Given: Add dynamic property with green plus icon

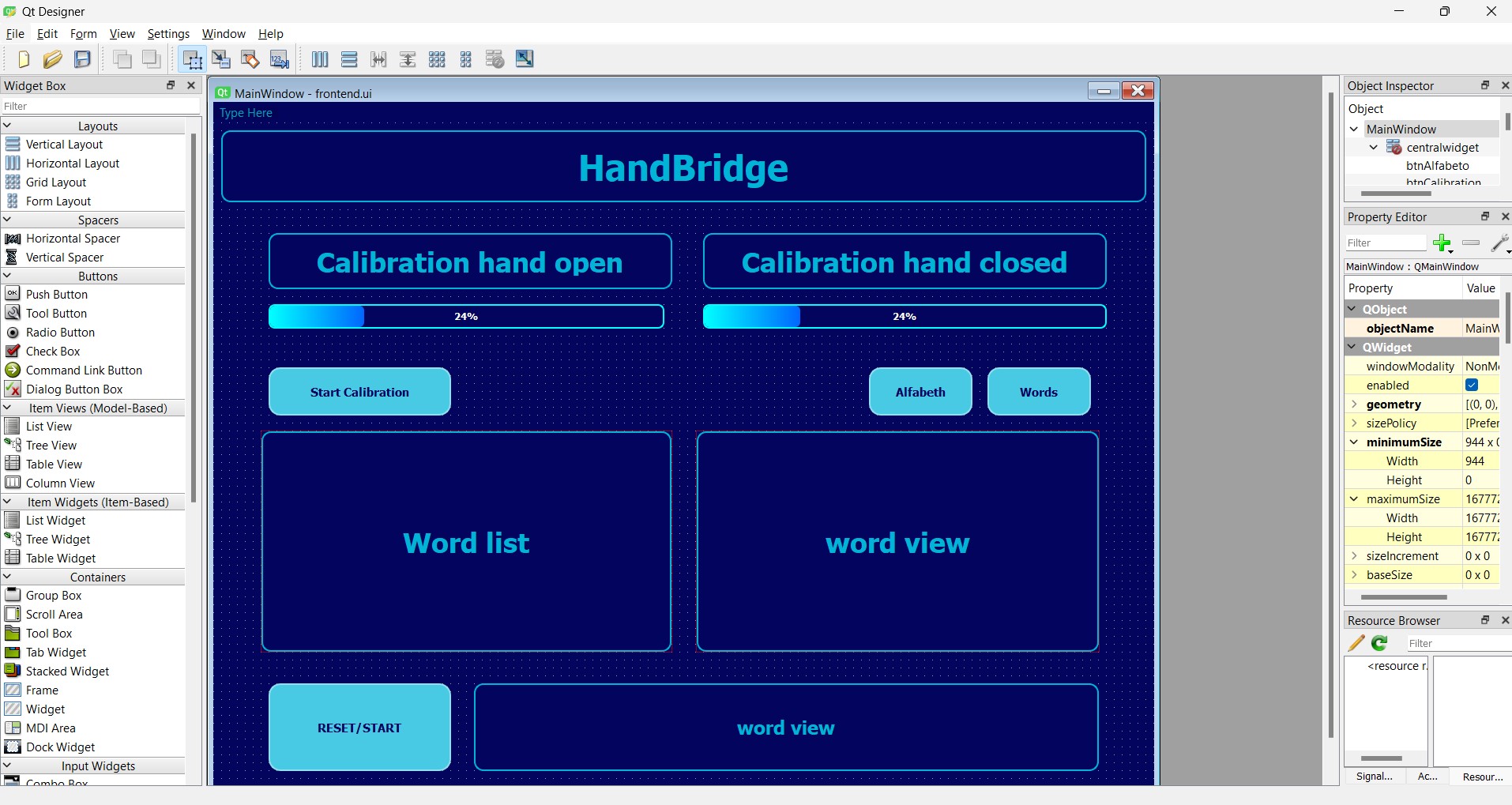Looking at the screenshot, I should click(1442, 243).
